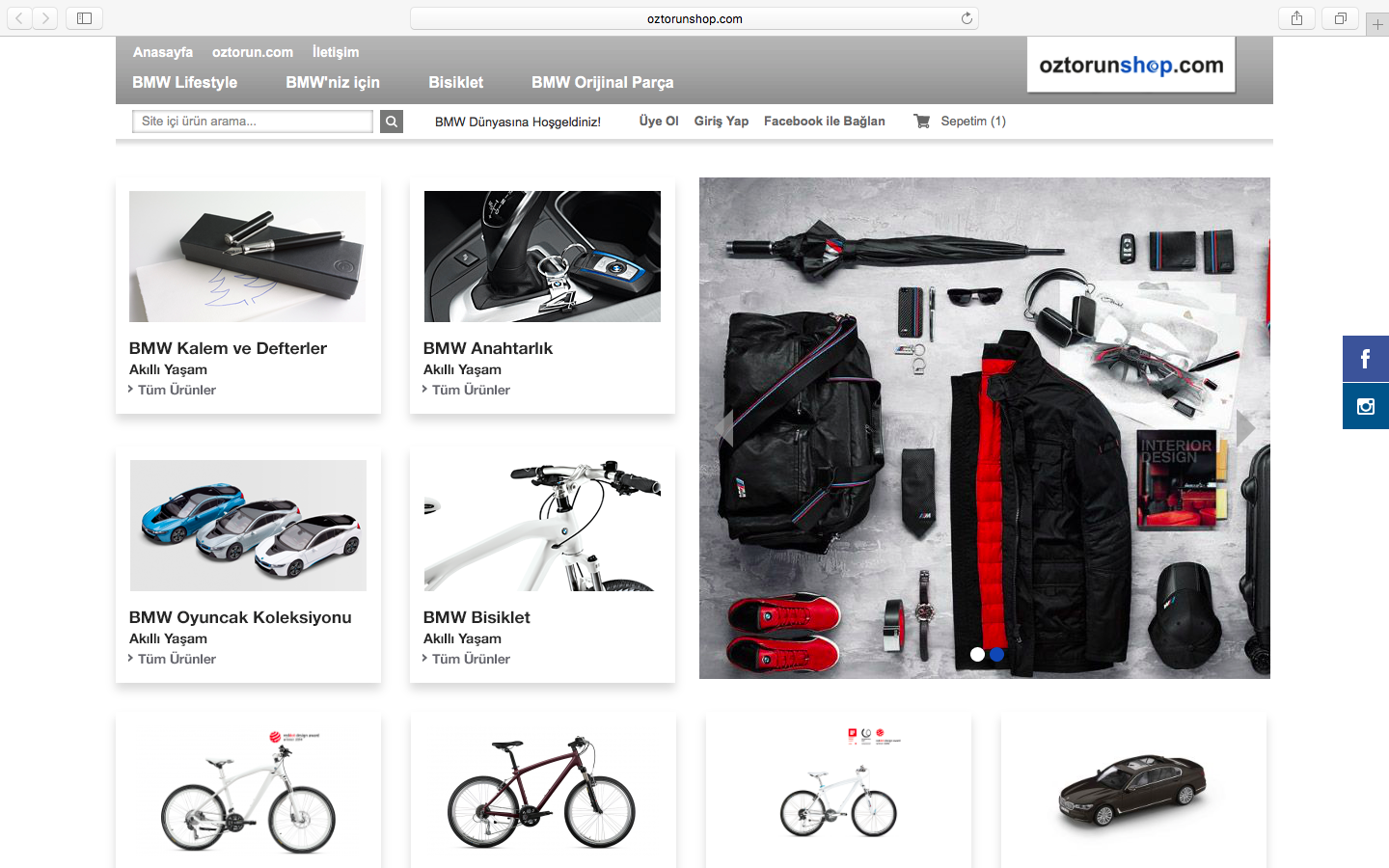Viewport: 1389px width, 868px height.
Task: Click the oztorunshop.com address bar
Action: pos(694,18)
